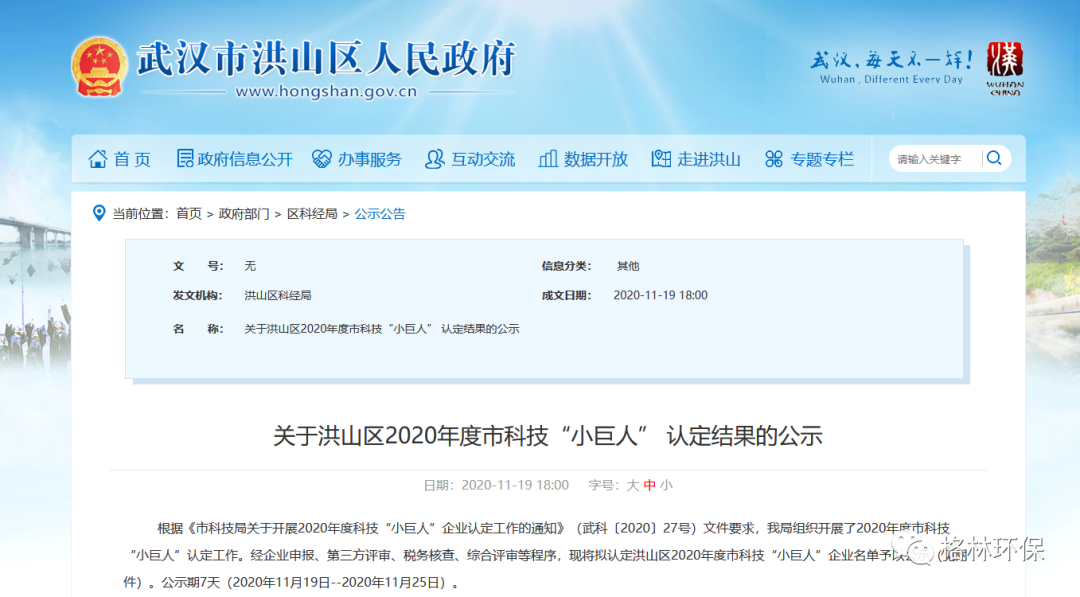The width and height of the screenshot is (1080, 597).
Task: Go to 区科经局 in breadcrumb
Action: (x=312, y=214)
